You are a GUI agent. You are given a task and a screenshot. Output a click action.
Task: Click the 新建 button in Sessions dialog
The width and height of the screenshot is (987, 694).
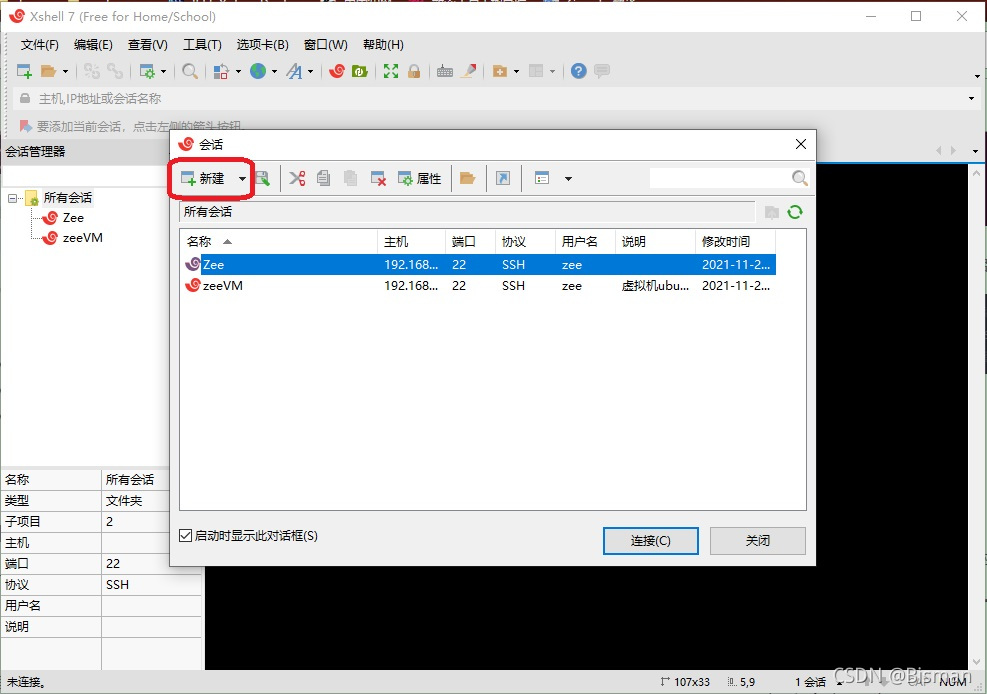click(203, 179)
